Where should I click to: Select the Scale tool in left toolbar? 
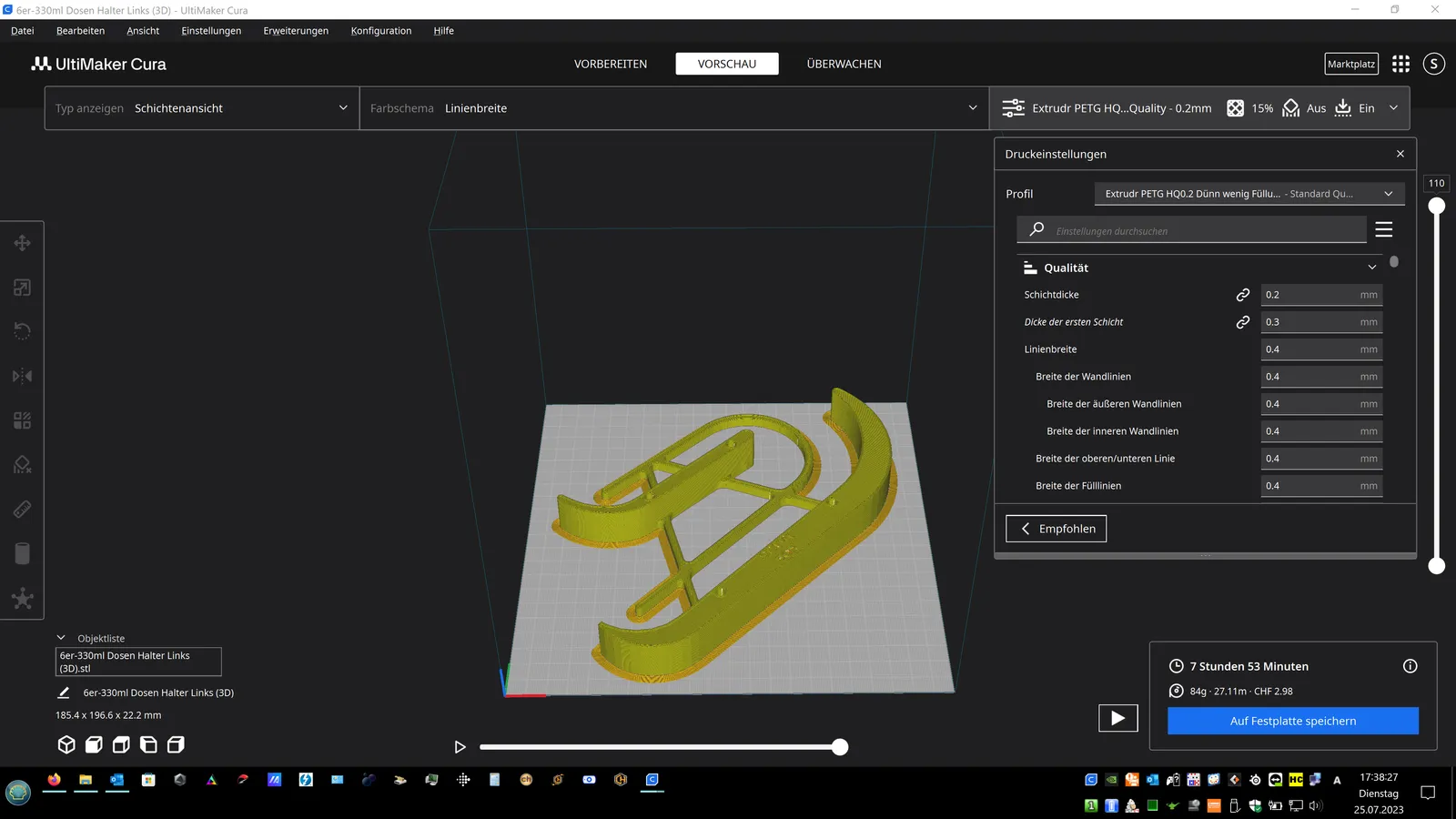point(22,288)
